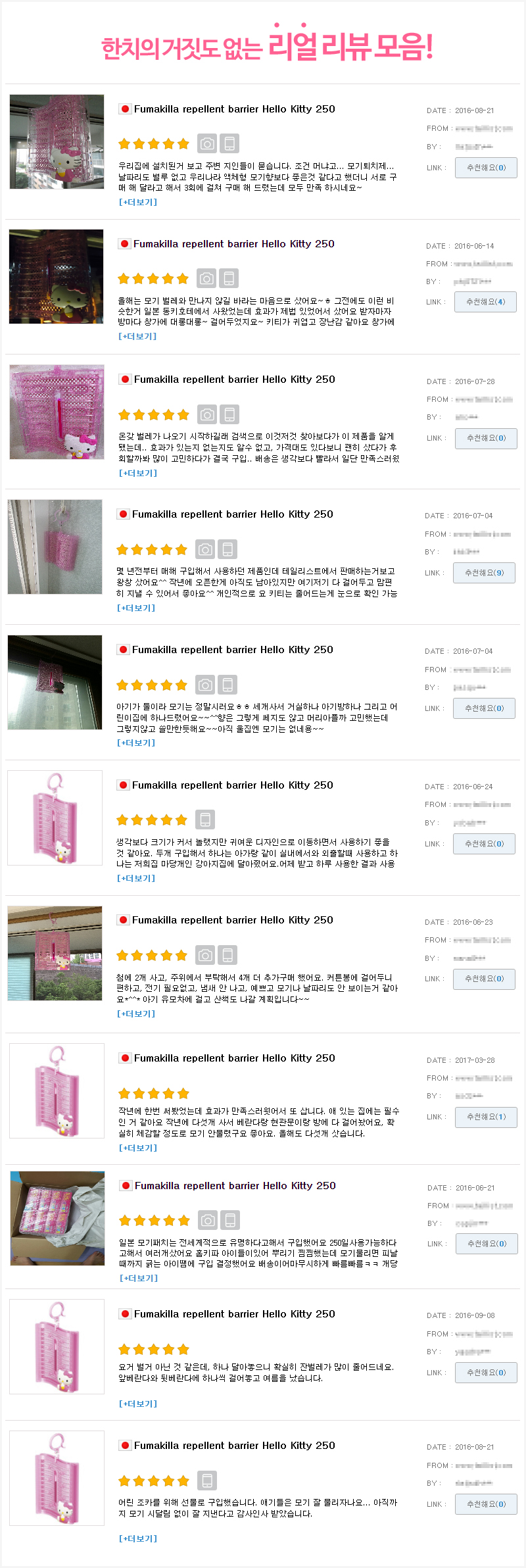Image resolution: width=526 pixels, height=1568 pixels.
Task: Click mobile phone icon in 2016-06-14 review
Action: coord(229,278)
